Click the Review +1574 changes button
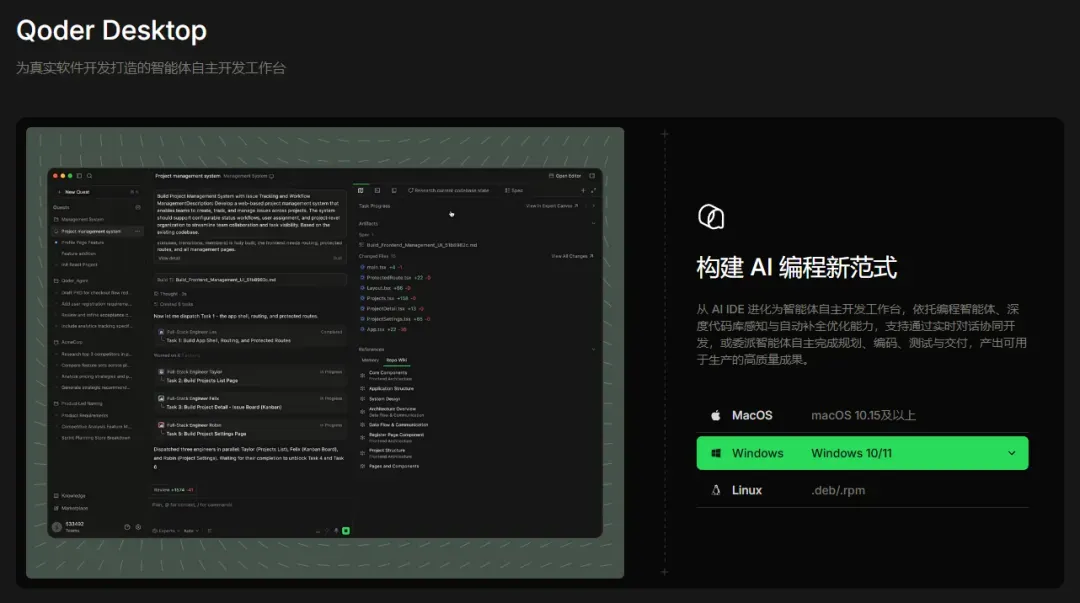 click(174, 490)
